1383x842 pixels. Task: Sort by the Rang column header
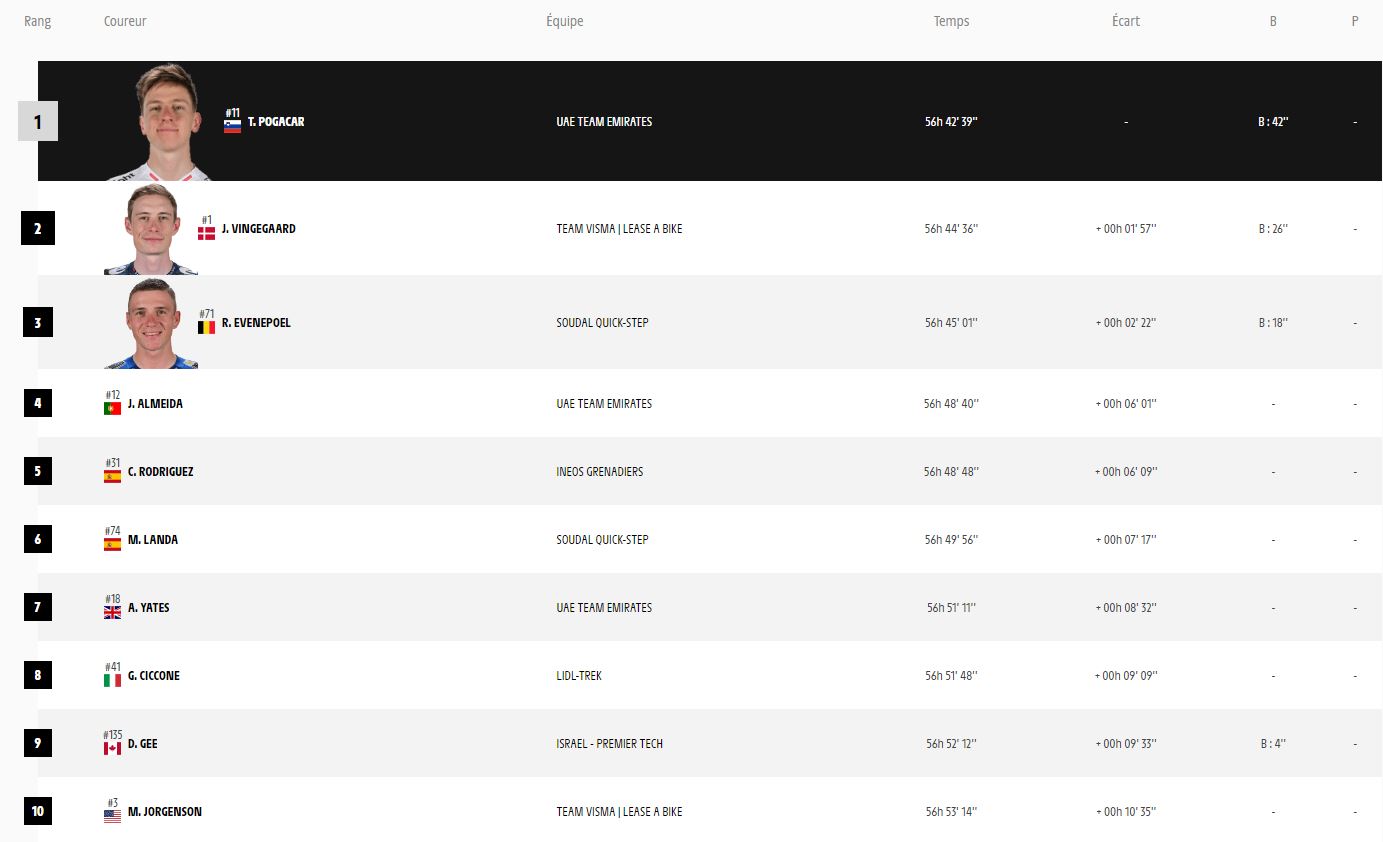click(38, 21)
